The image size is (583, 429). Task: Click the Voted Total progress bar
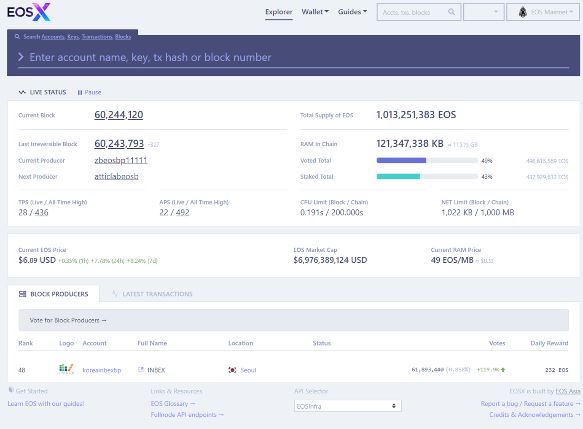tap(427, 161)
